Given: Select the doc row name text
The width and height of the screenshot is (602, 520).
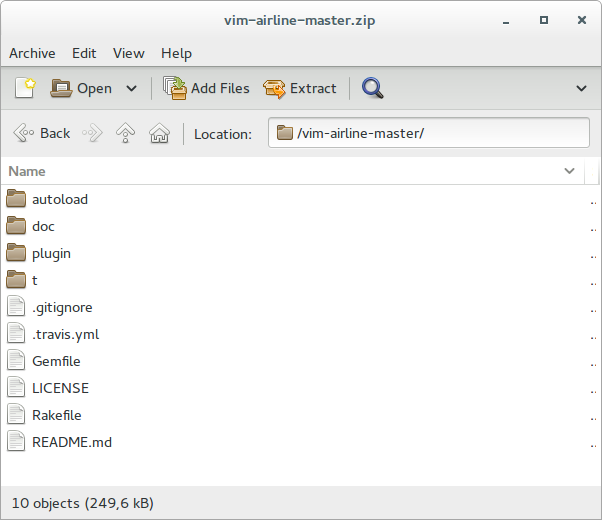Looking at the screenshot, I should (43, 226).
